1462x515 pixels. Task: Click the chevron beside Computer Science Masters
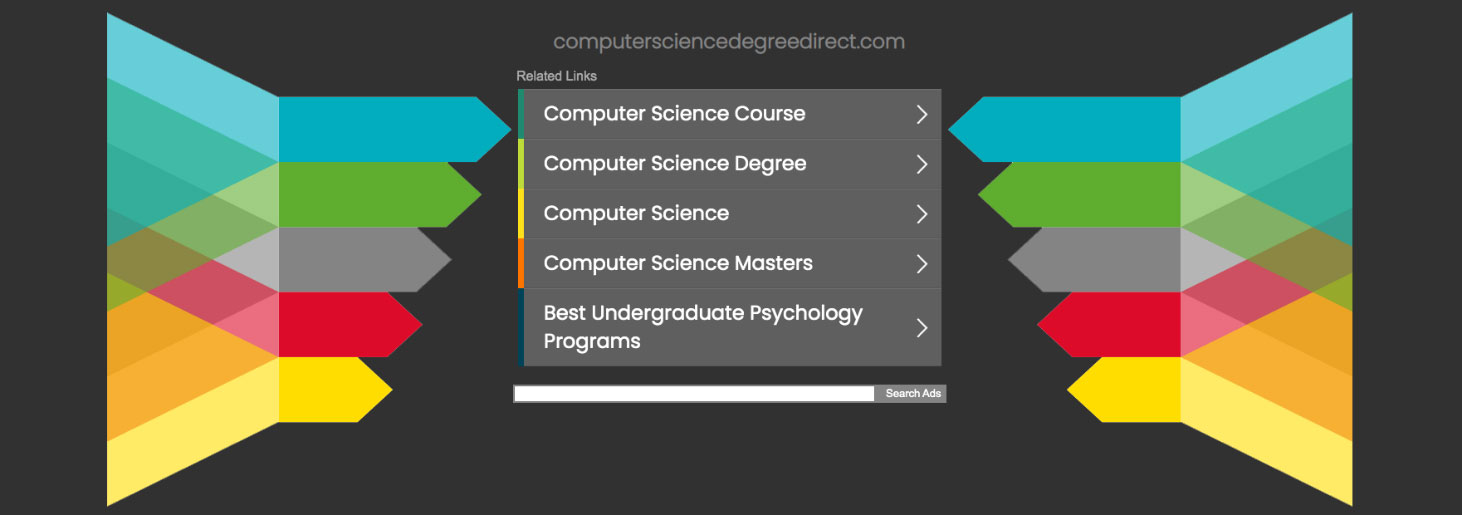(x=922, y=264)
